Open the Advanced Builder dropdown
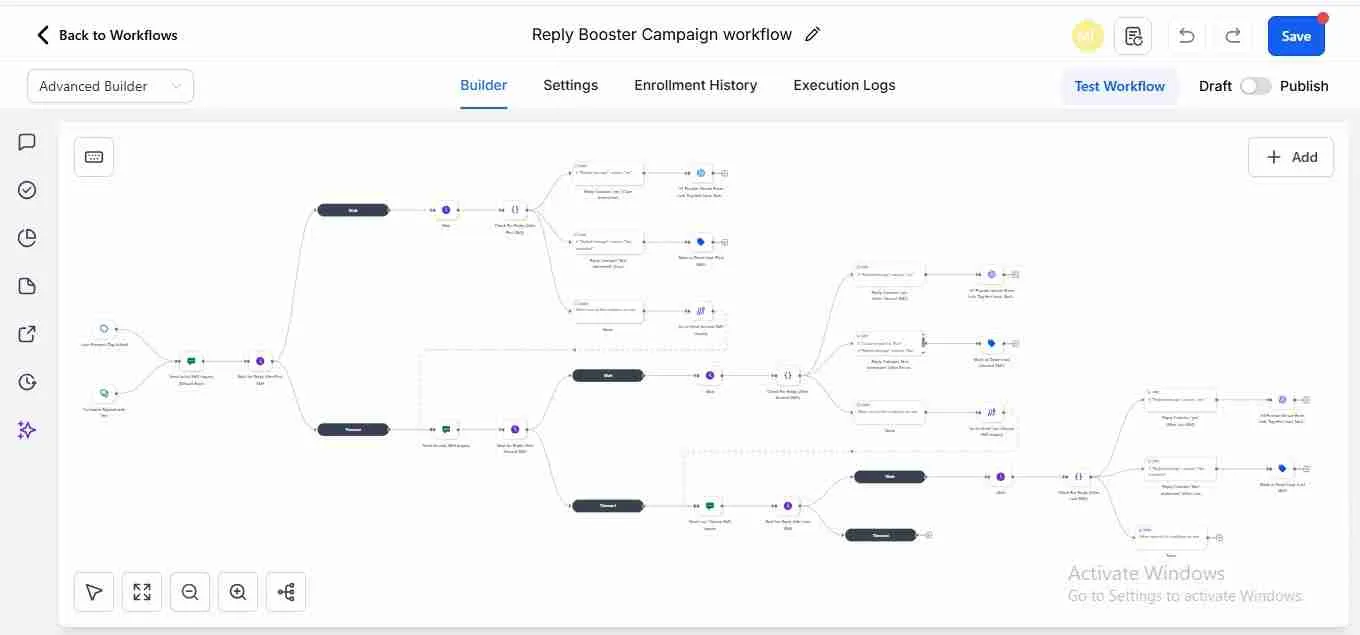This screenshot has height=635, width=1360. (110, 85)
